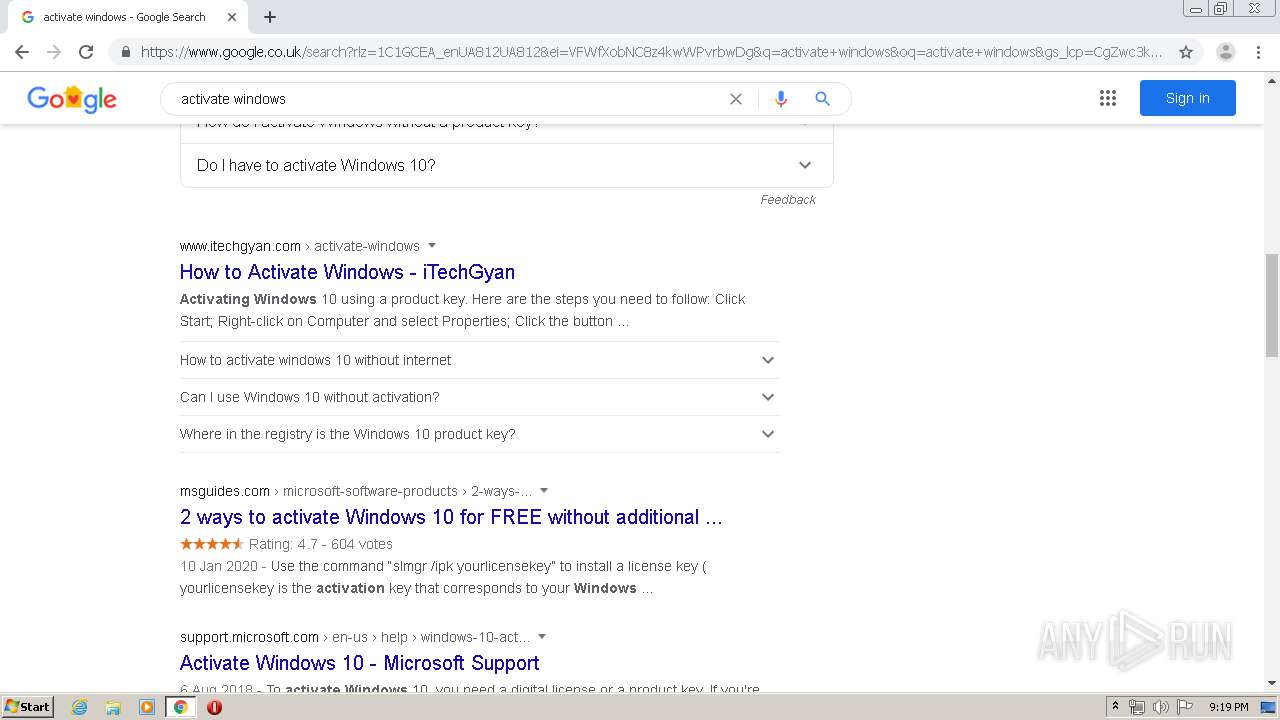Click the address bar URL
Image resolution: width=1280 pixels, height=720 pixels.
650,52
